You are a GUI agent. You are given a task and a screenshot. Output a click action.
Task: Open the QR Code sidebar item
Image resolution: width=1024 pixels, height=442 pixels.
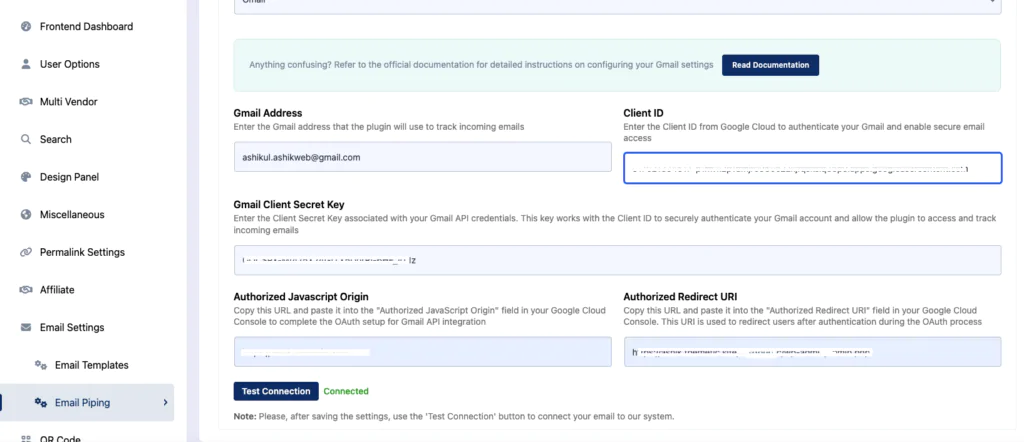60,438
